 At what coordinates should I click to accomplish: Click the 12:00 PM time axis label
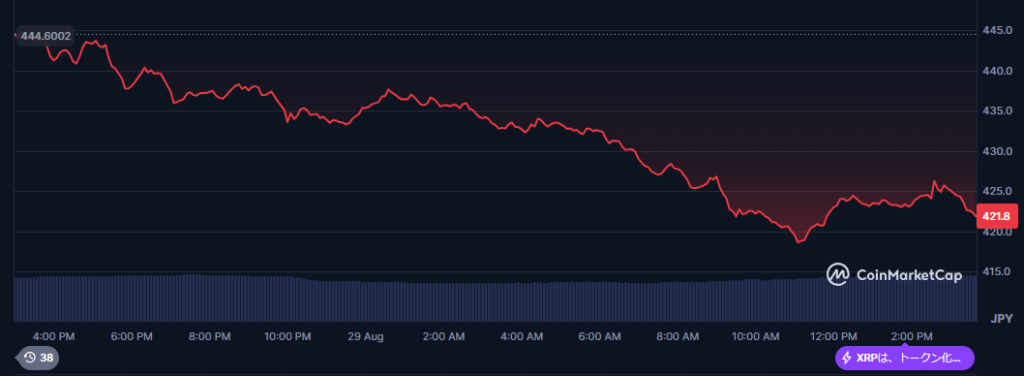pos(833,337)
